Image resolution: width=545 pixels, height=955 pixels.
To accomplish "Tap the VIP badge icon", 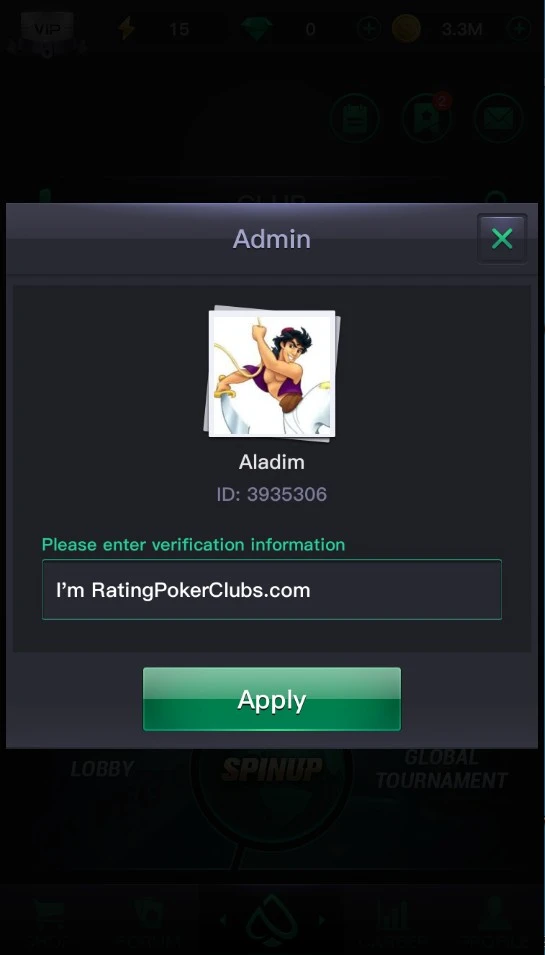I will pyautogui.click(x=47, y=29).
